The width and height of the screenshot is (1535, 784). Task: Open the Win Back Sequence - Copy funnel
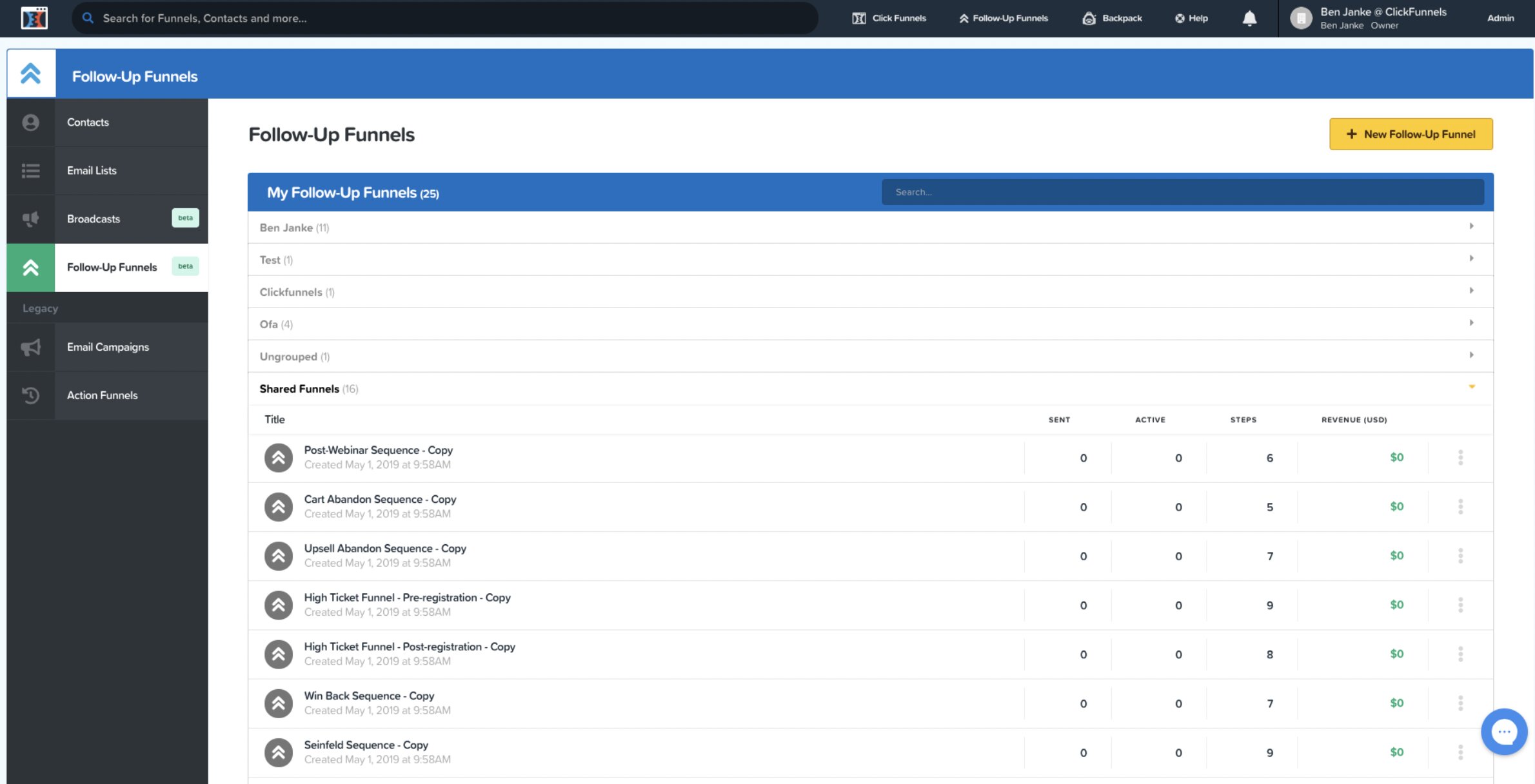point(369,696)
